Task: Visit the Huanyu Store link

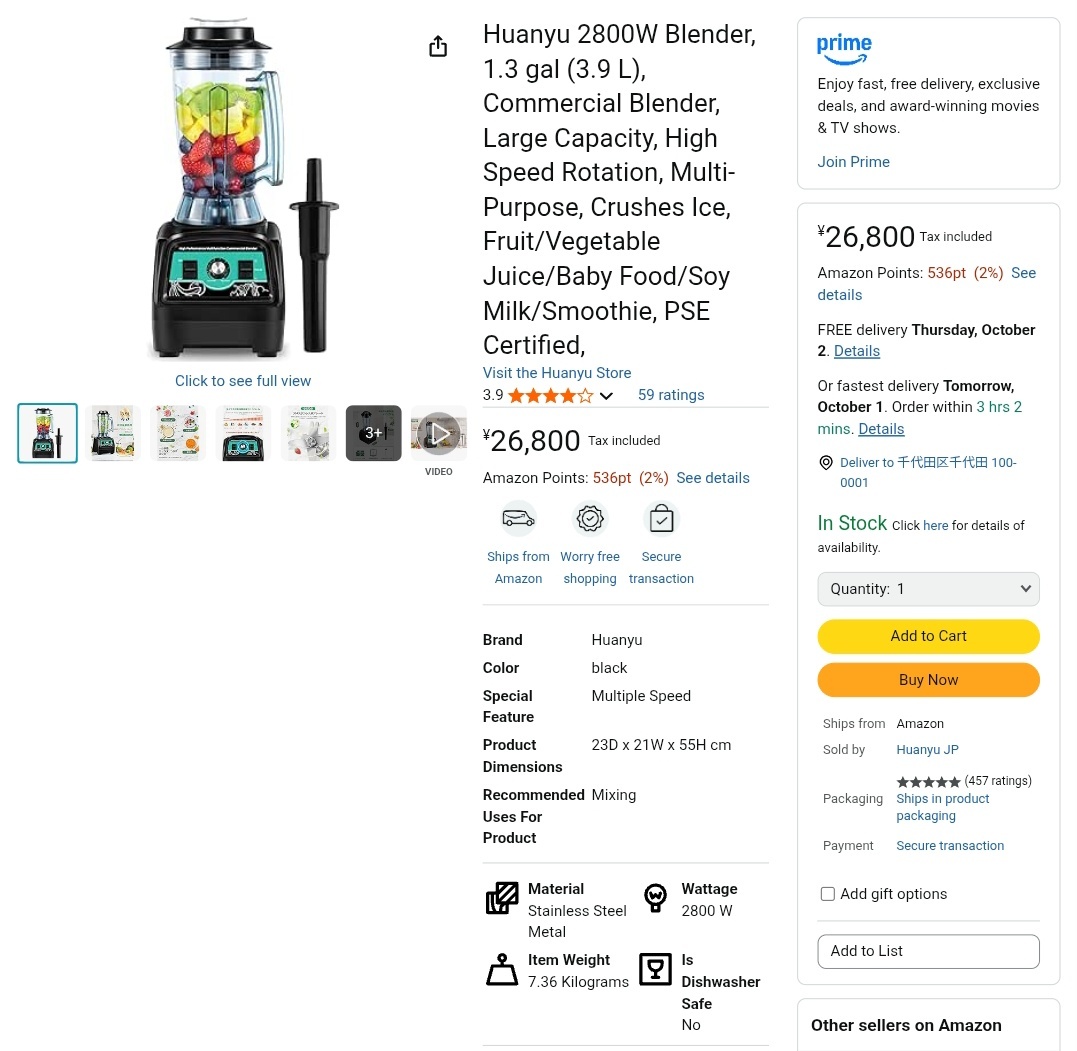Action: [557, 373]
